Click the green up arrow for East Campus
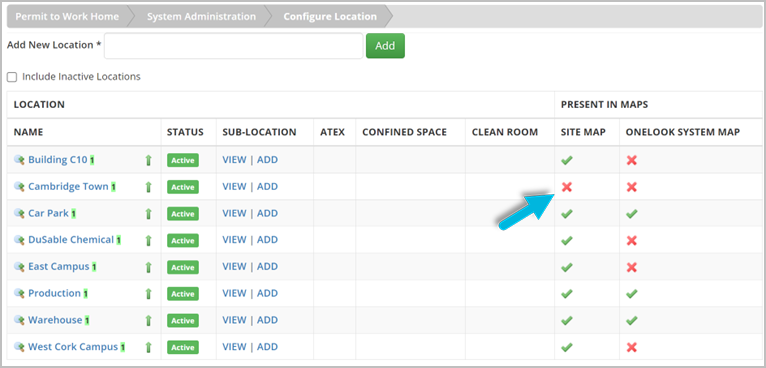The image size is (766, 368). (x=149, y=267)
